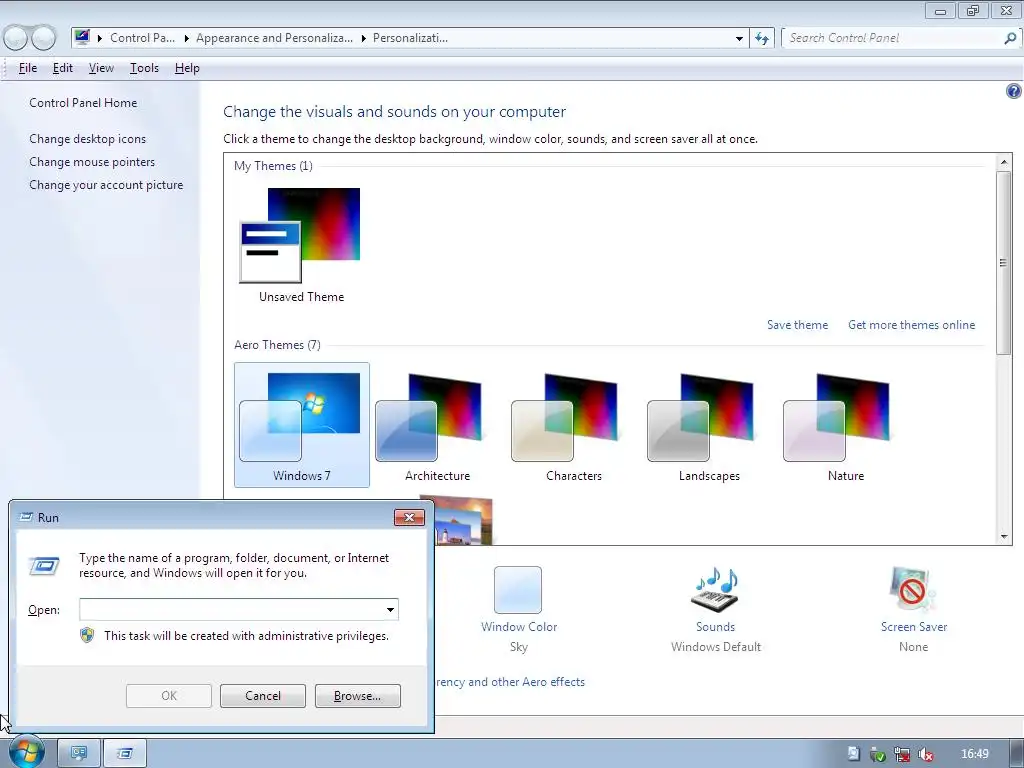Viewport: 1024px width, 768px height.
Task: Select the Unsaved Theme thumbnail
Action: pyautogui.click(x=300, y=236)
